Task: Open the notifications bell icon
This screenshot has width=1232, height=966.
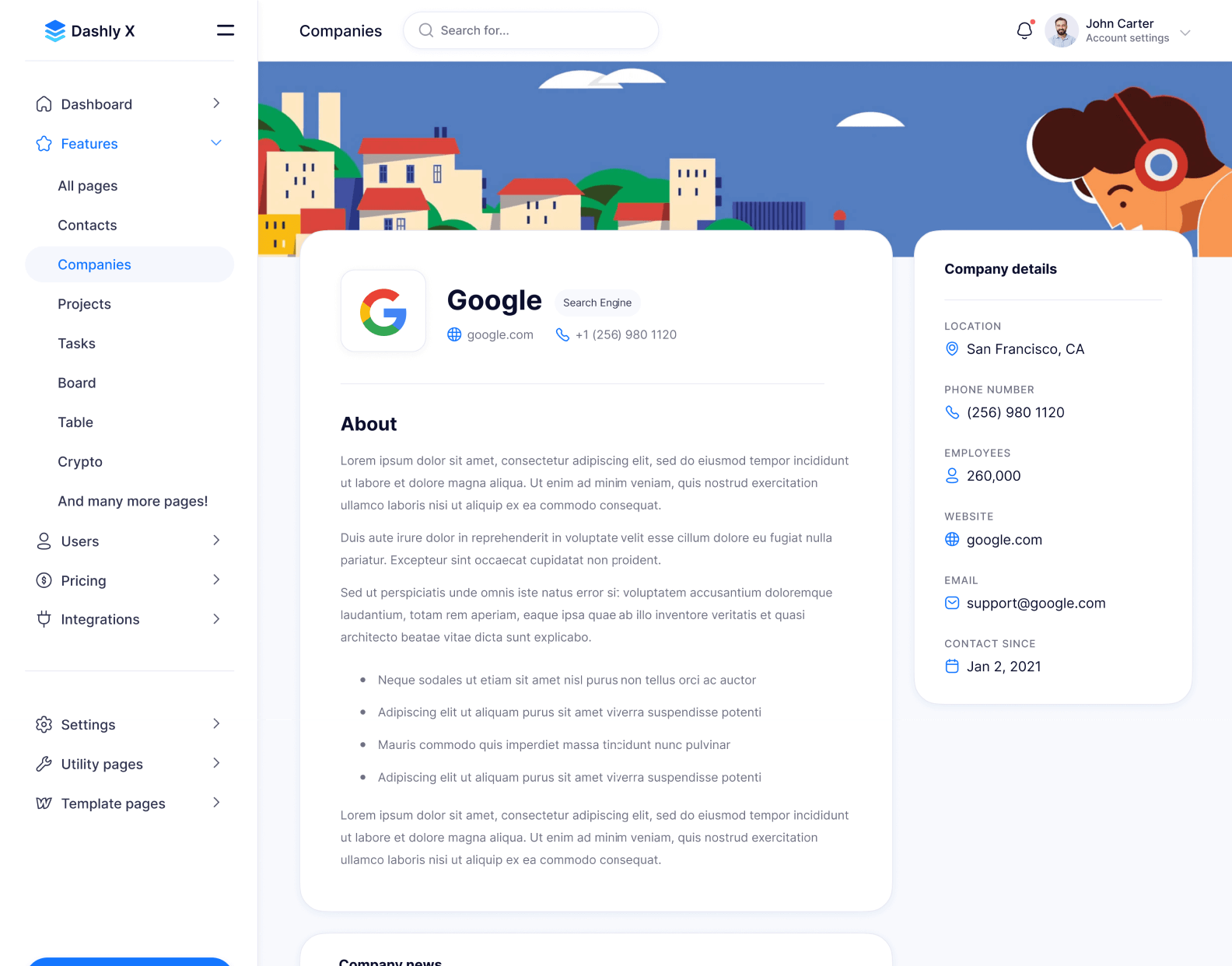Action: click(x=1024, y=30)
